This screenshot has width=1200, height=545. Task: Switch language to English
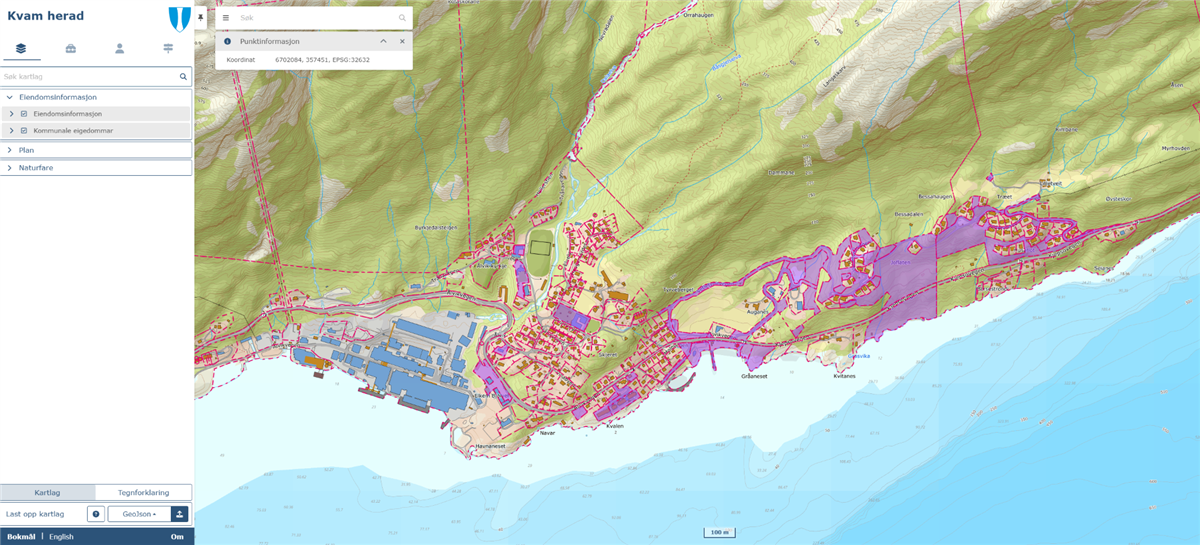pos(61,537)
